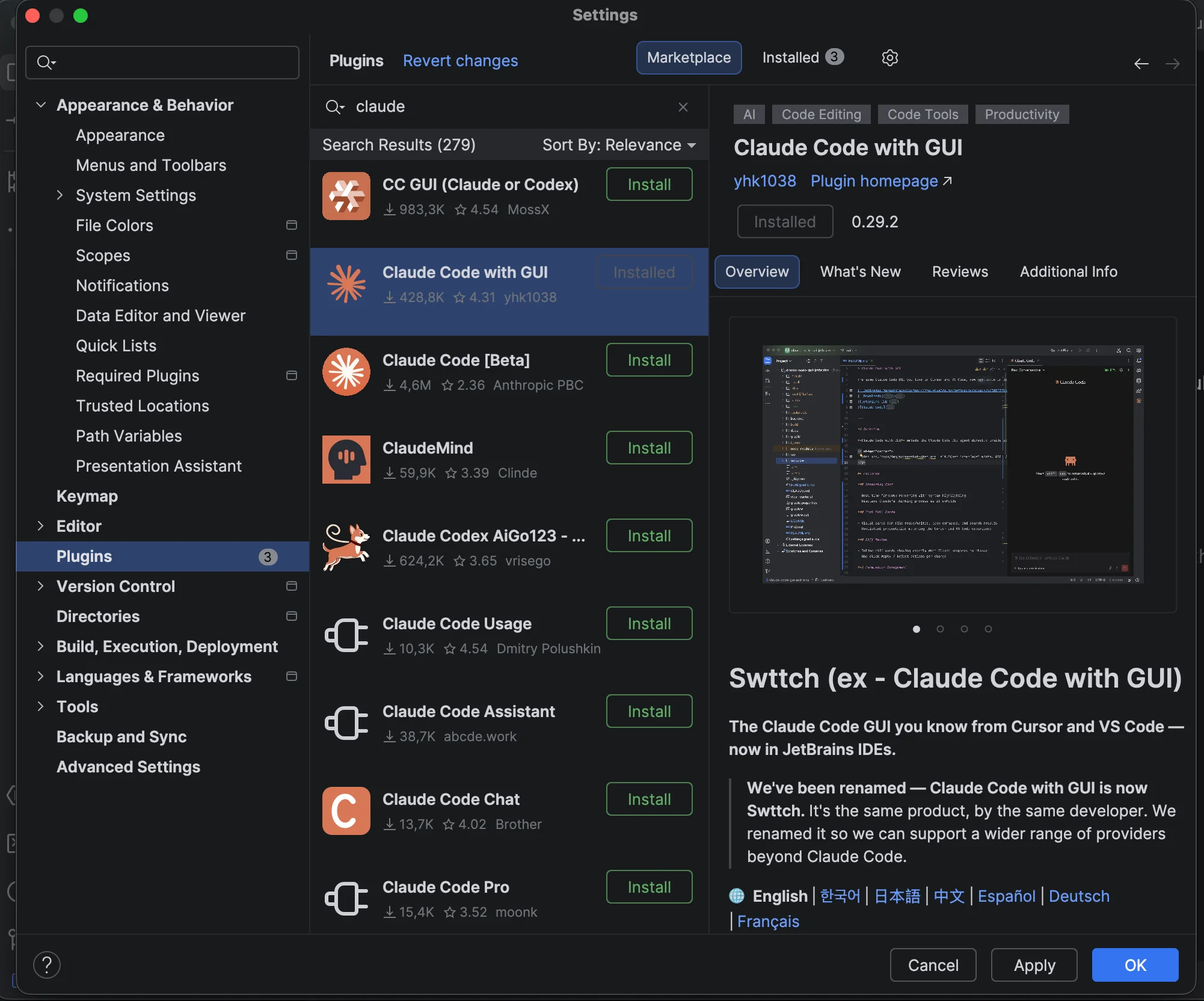This screenshot has height=1001, width=1204.
Task: Click the Claude Code [Beta] plugin icon
Action: 346,372
